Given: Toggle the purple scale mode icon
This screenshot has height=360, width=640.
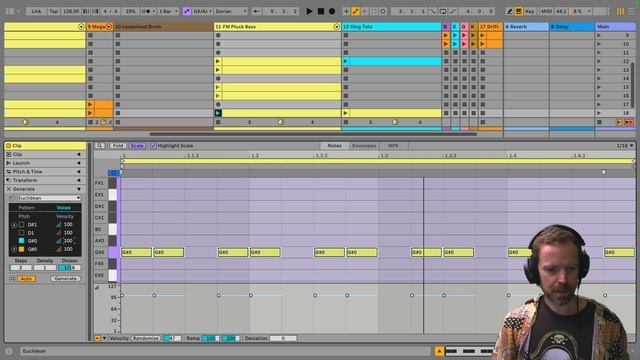Looking at the screenshot, I should coord(187,11).
